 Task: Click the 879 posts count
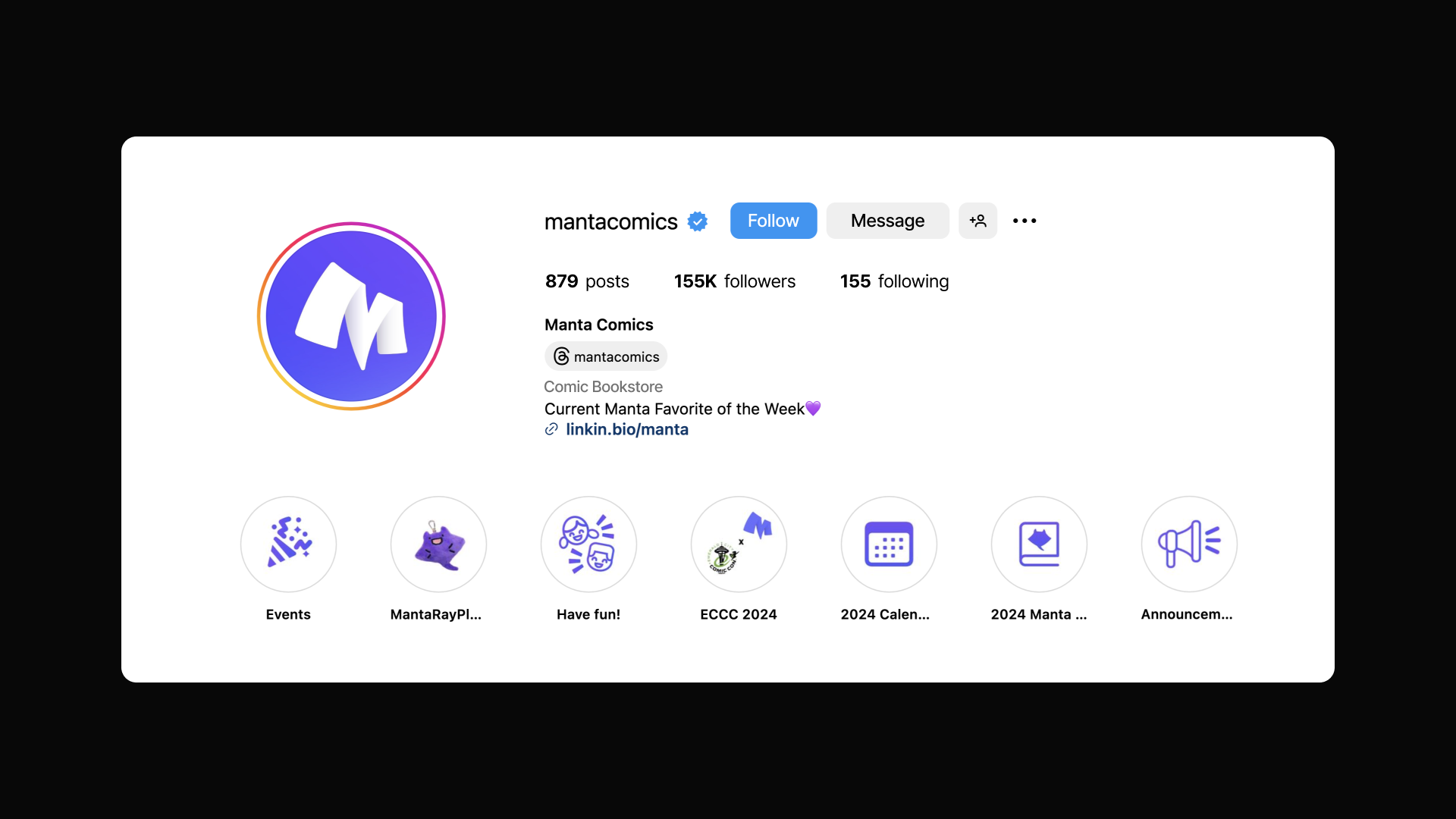click(x=587, y=281)
